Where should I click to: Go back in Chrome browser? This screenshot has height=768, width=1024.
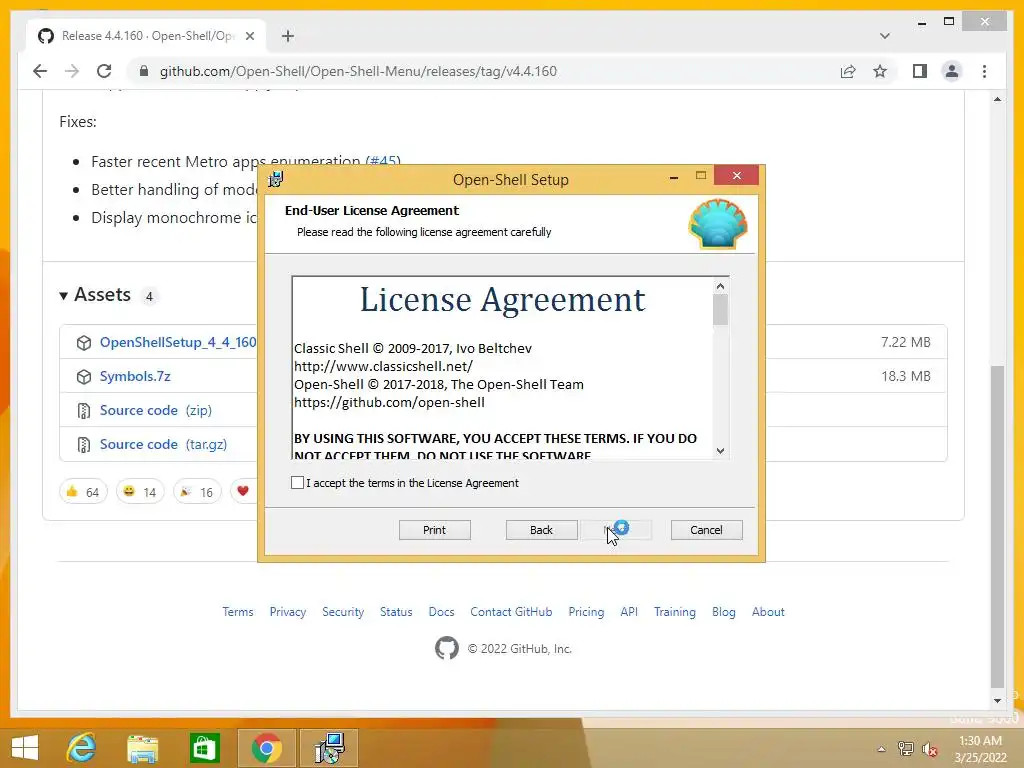tap(40, 71)
